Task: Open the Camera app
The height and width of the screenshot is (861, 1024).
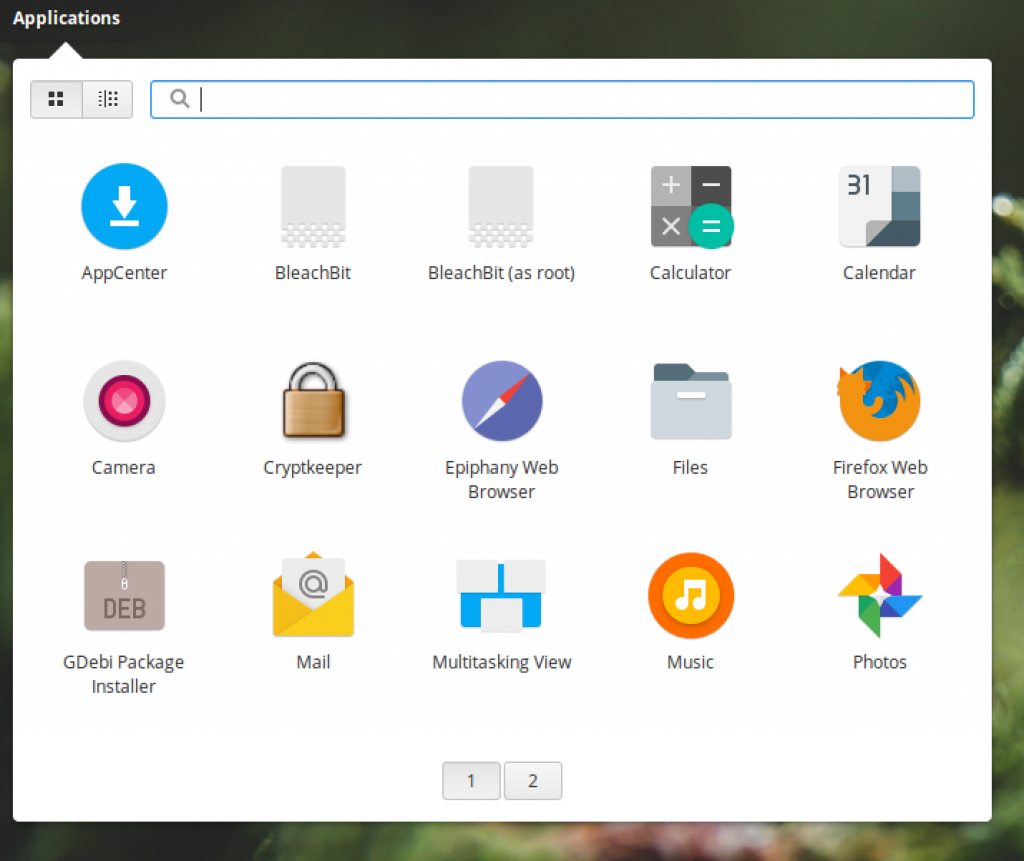Action: [x=124, y=401]
